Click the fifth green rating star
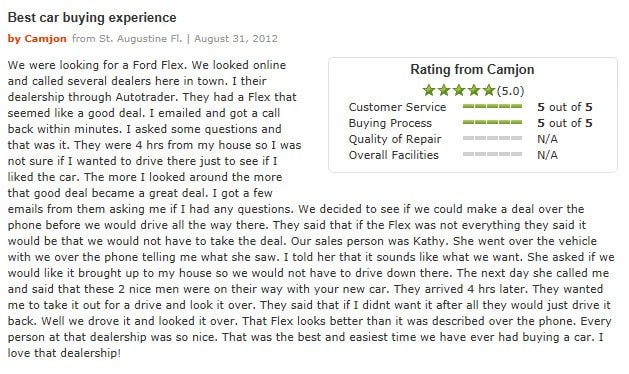The width and height of the screenshot is (629, 374). [x=489, y=90]
